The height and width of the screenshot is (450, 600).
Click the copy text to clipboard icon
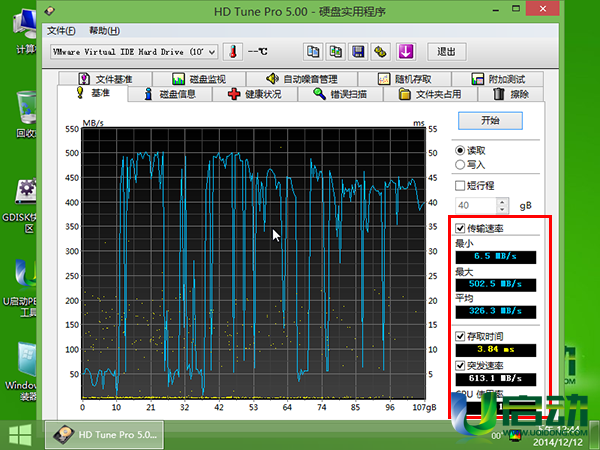pyautogui.click(x=313, y=52)
